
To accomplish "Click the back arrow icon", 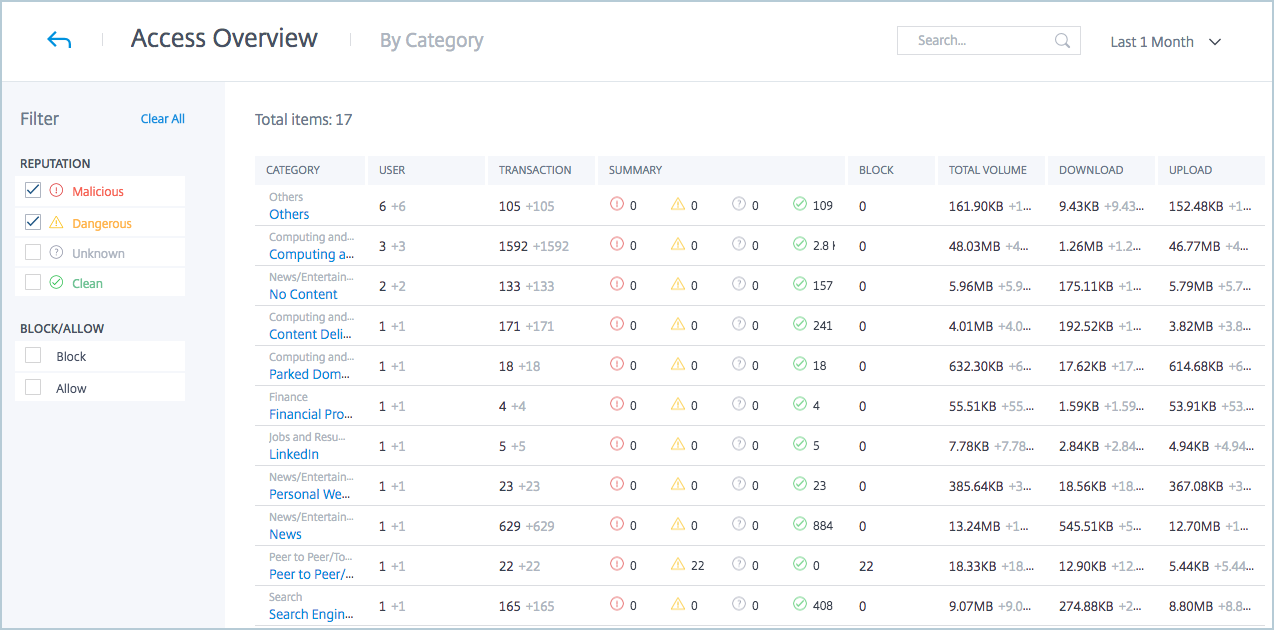I will pyautogui.click(x=59, y=40).
